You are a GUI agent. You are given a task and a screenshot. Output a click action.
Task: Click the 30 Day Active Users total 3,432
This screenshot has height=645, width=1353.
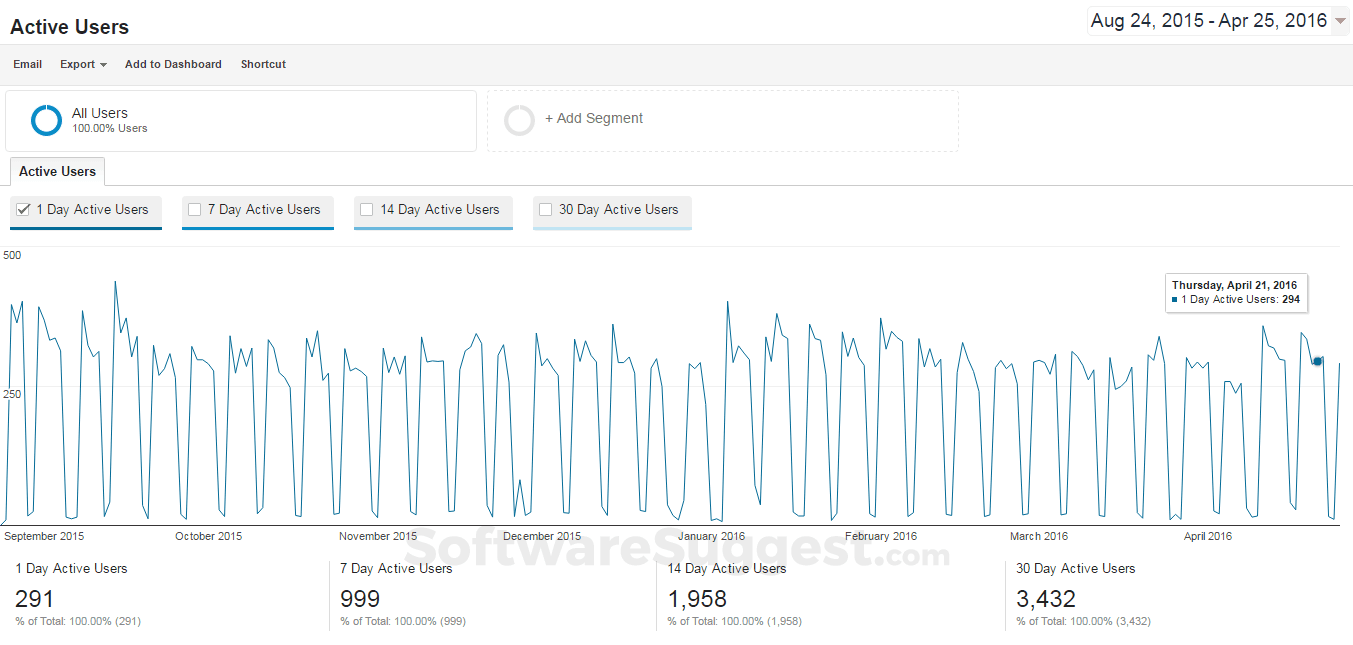1046,599
